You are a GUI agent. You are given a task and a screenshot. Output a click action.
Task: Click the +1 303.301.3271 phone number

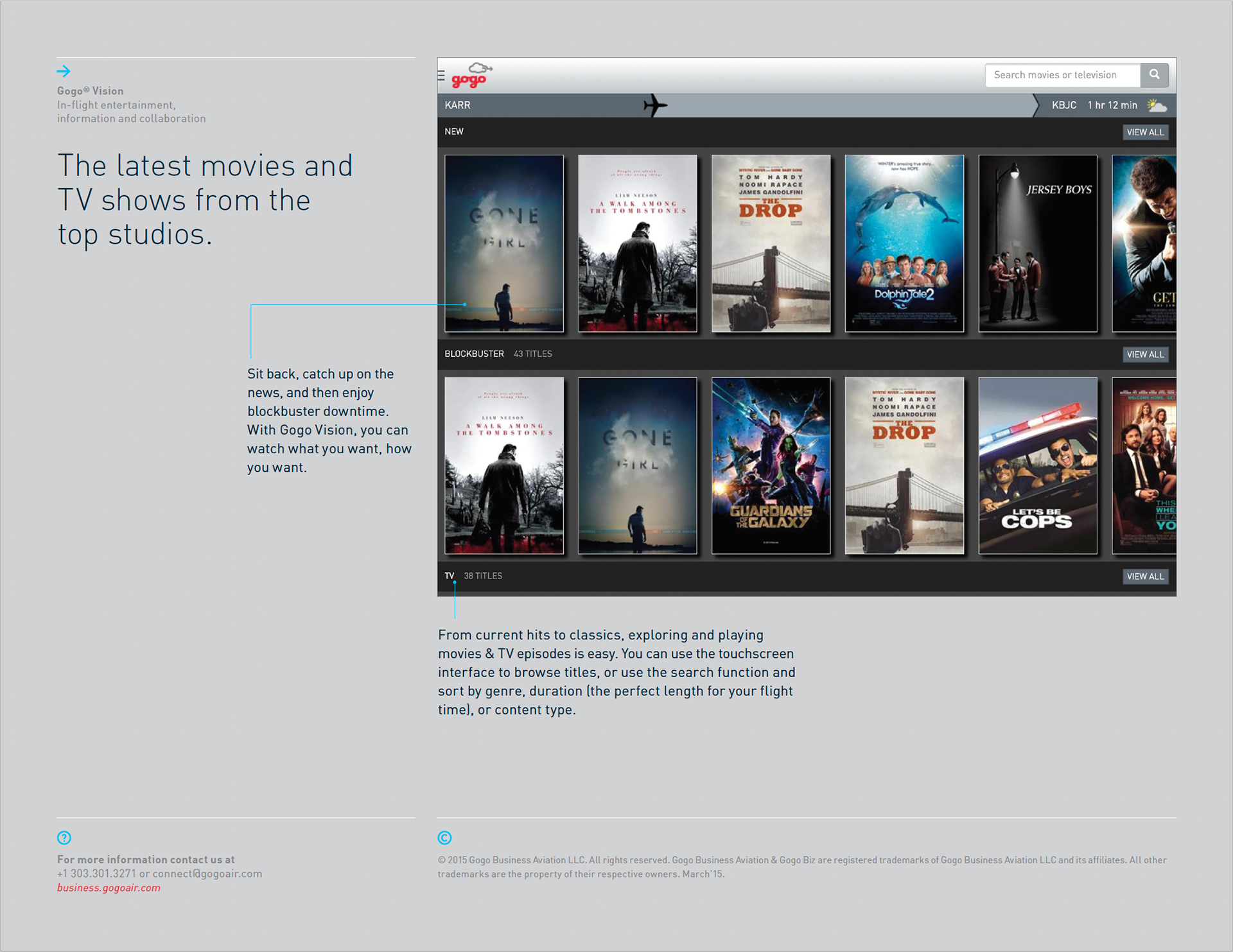pos(96,874)
